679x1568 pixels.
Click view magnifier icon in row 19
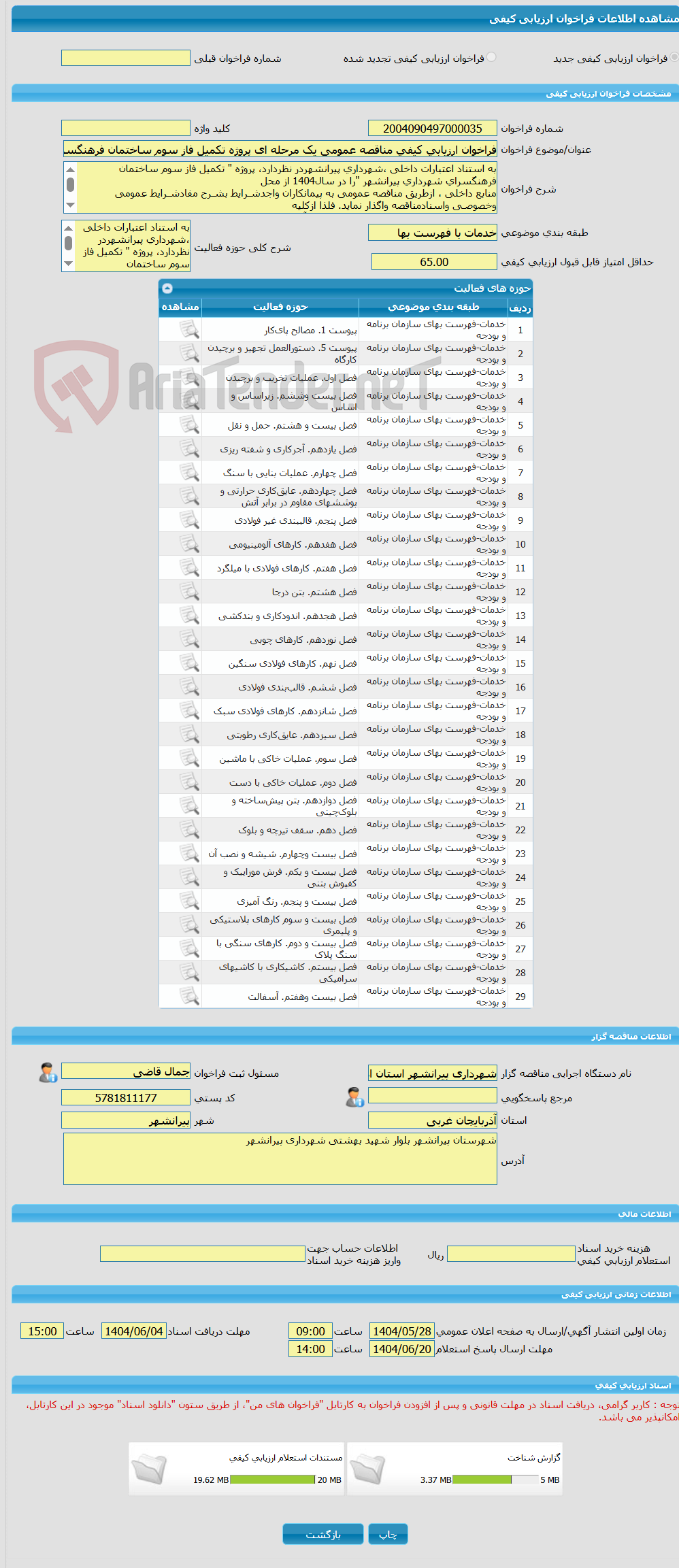tap(188, 758)
